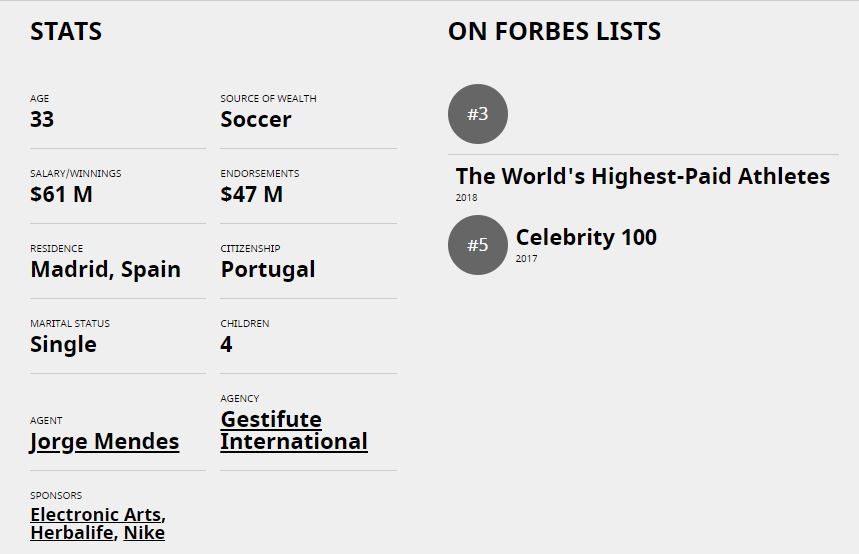Select the age value 33

tap(42, 119)
